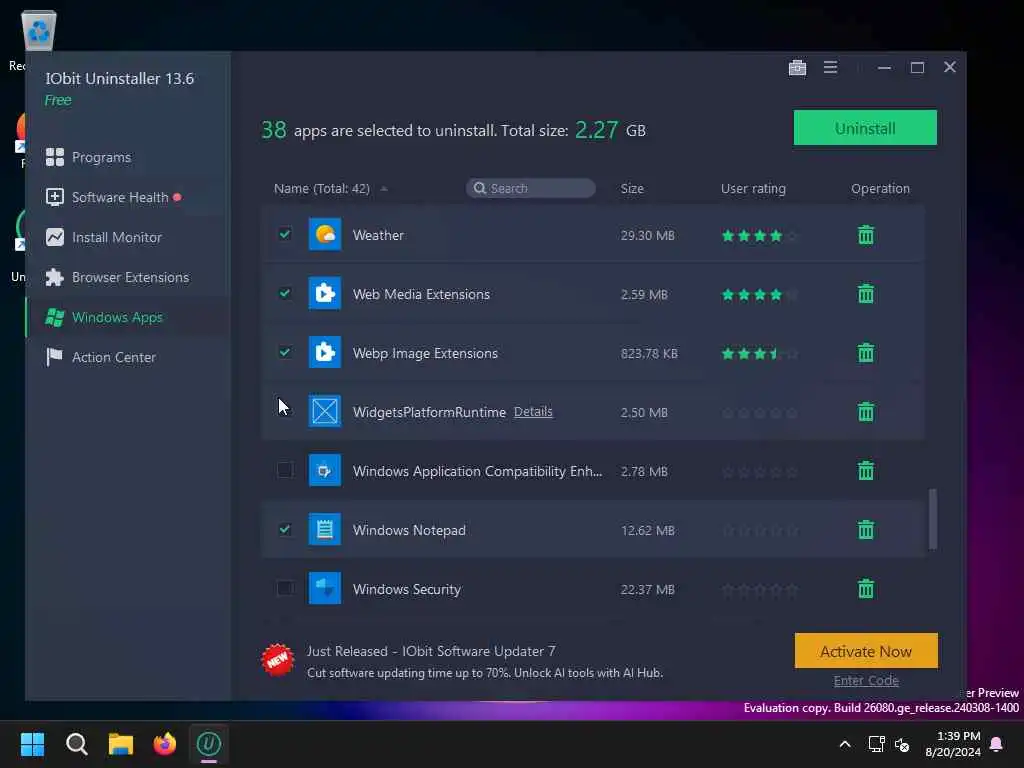Uncheck the Windows Notepad checkbox
The width and height of the screenshot is (1024, 768).
(x=285, y=529)
